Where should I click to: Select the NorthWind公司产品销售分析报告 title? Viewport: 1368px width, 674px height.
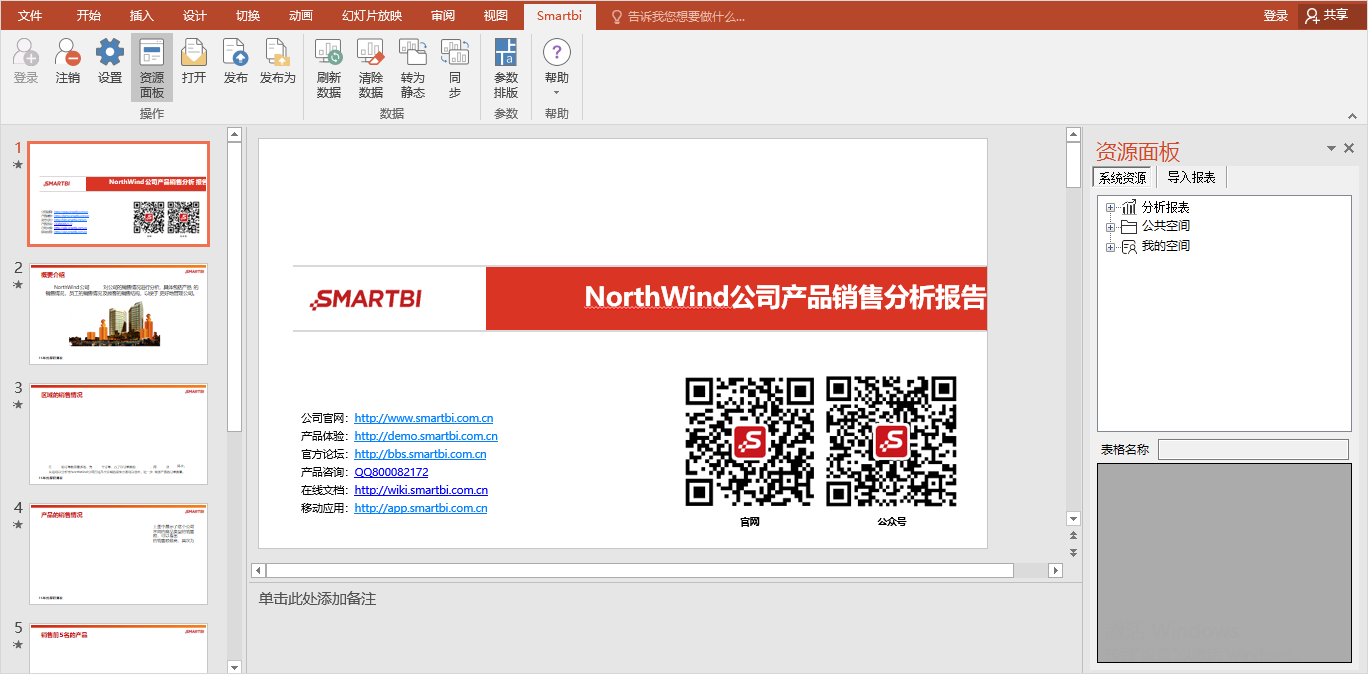786,297
